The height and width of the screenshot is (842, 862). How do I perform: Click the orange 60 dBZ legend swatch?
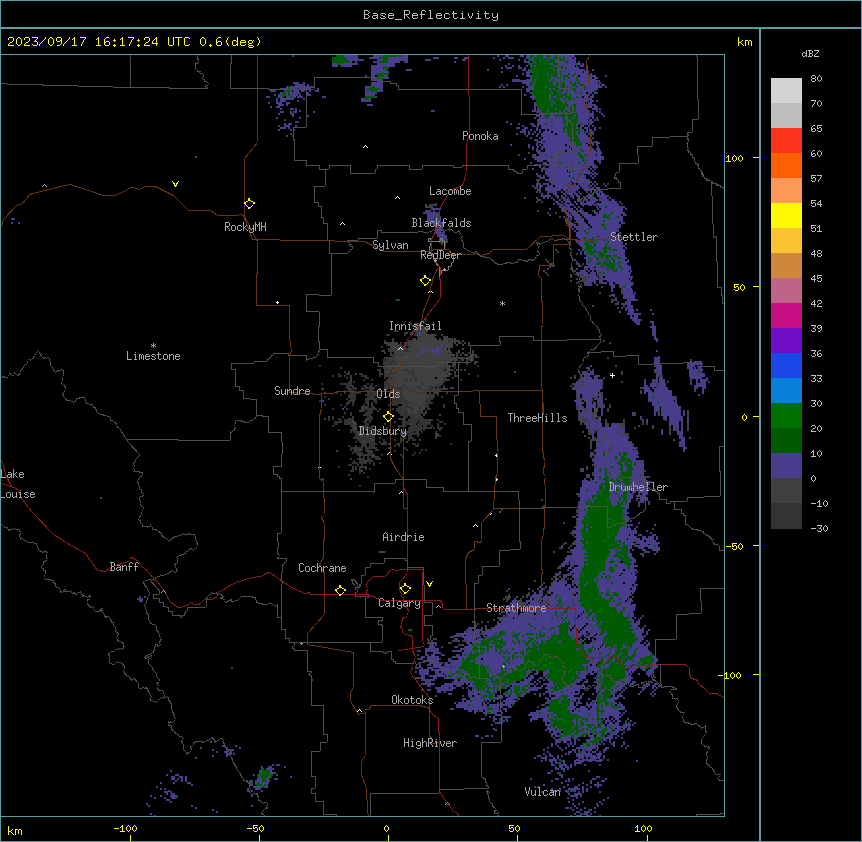pyautogui.click(x=786, y=165)
